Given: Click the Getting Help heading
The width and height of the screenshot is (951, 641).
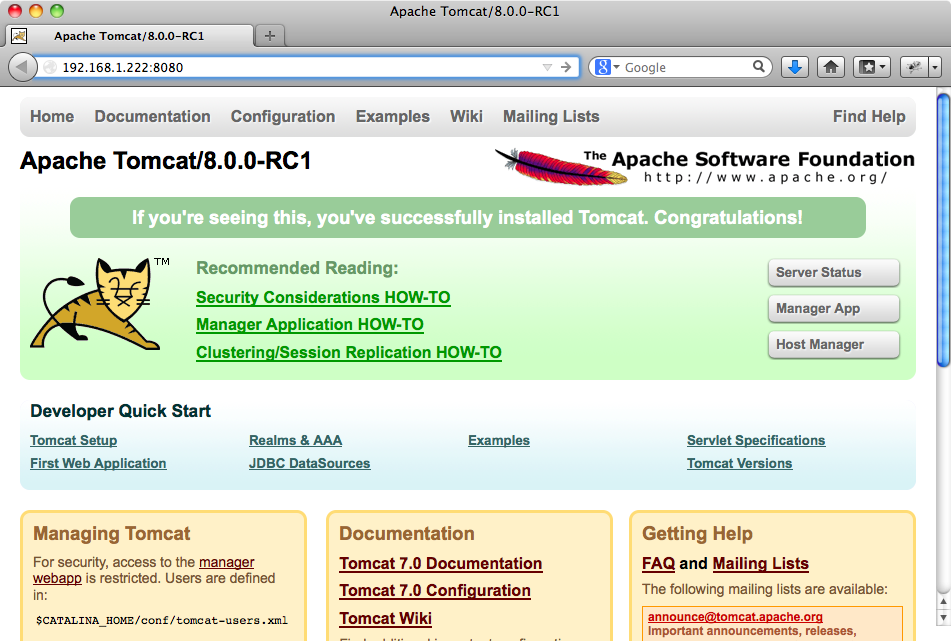Looking at the screenshot, I should [697, 534].
